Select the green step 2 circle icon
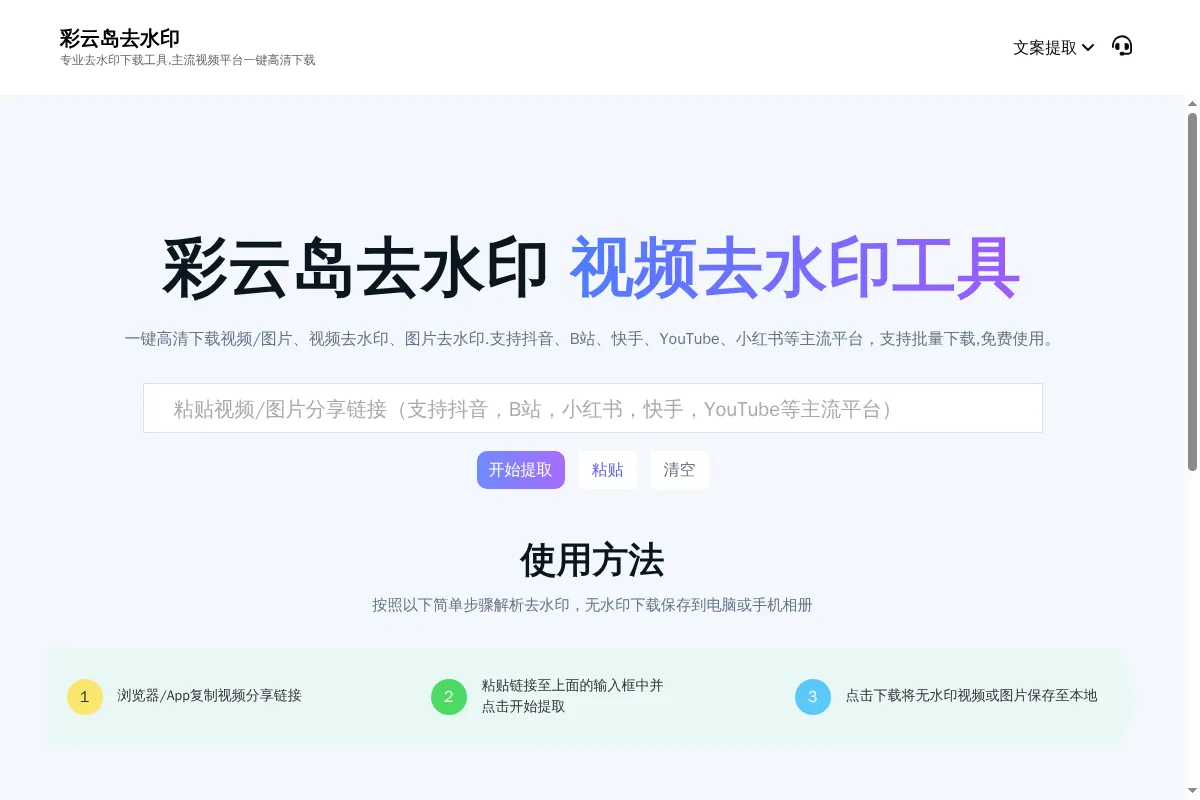This screenshot has width=1200, height=800. point(449,697)
